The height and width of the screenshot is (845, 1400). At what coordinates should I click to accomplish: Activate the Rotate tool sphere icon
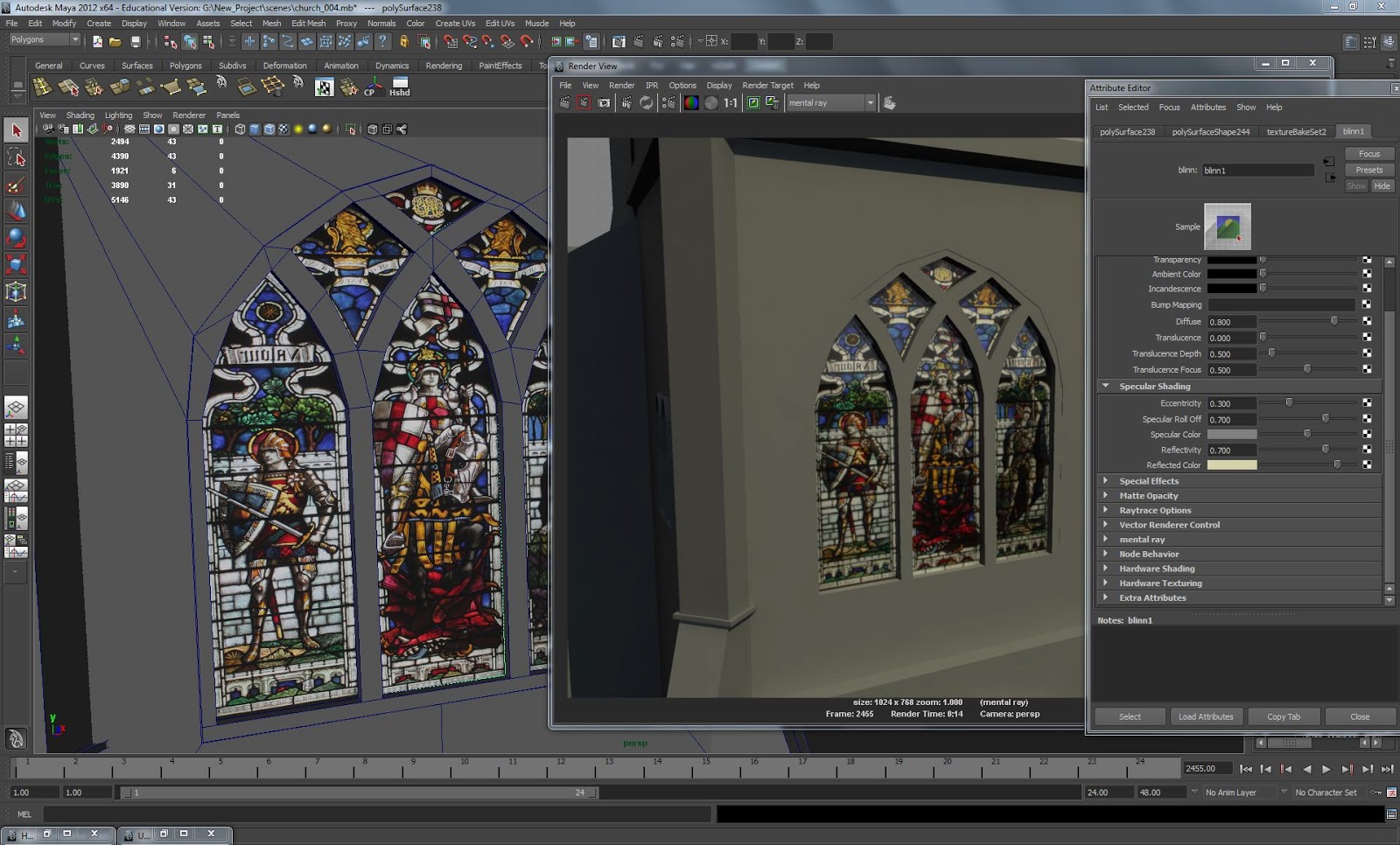point(16,238)
